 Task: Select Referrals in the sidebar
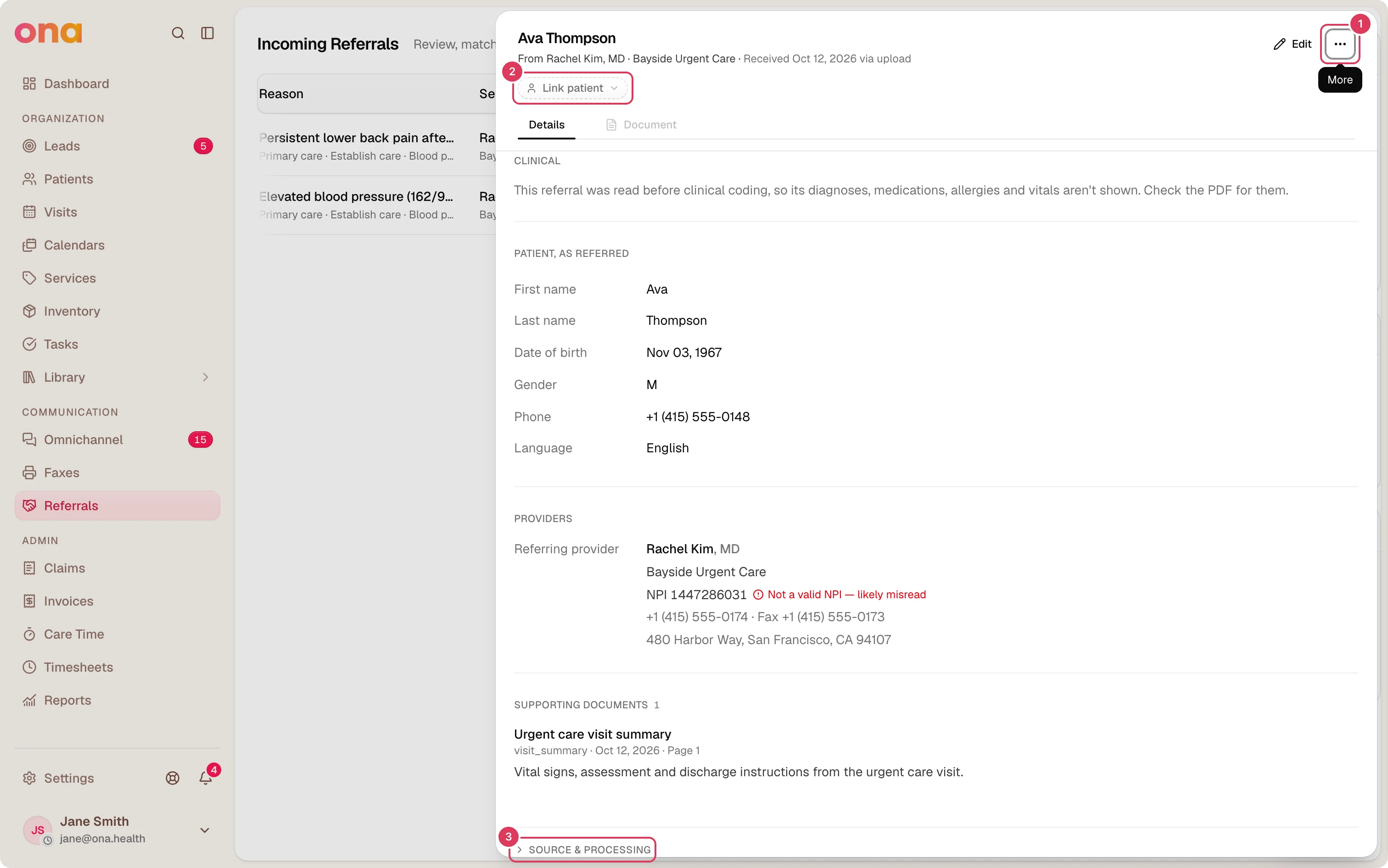pyautogui.click(x=117, y=506)
